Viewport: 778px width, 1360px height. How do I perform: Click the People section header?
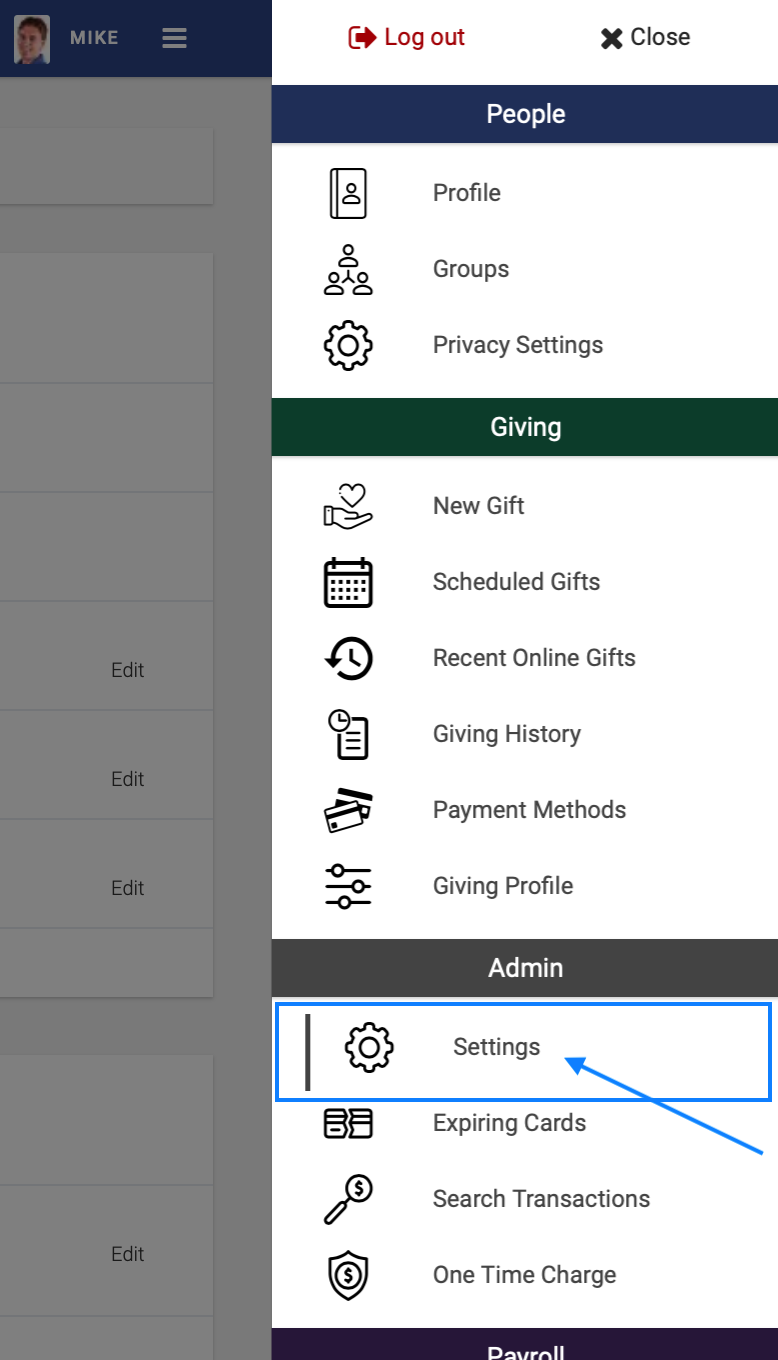point(525,114)
